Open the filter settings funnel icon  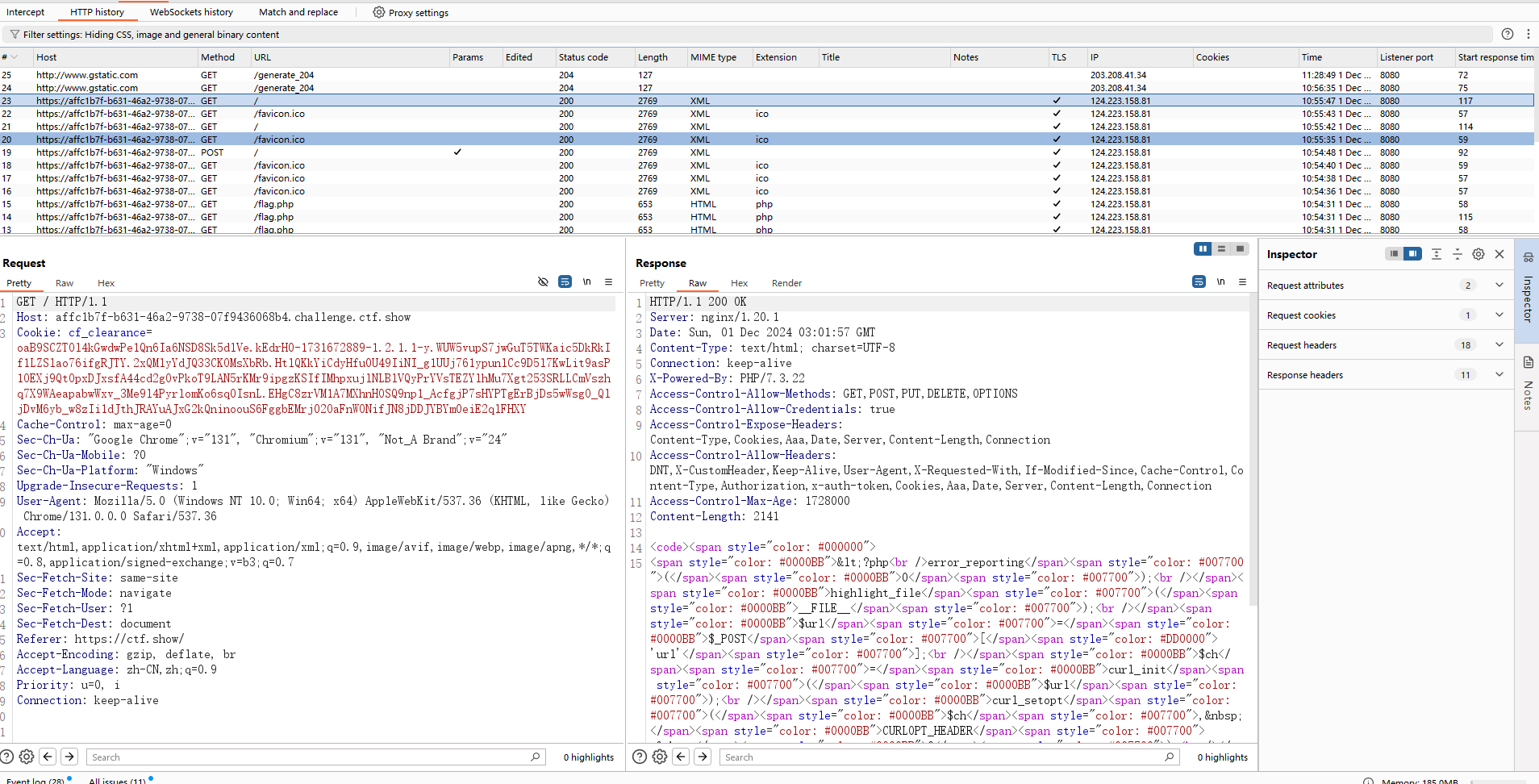pyautogui.click(x=15, y=35)
